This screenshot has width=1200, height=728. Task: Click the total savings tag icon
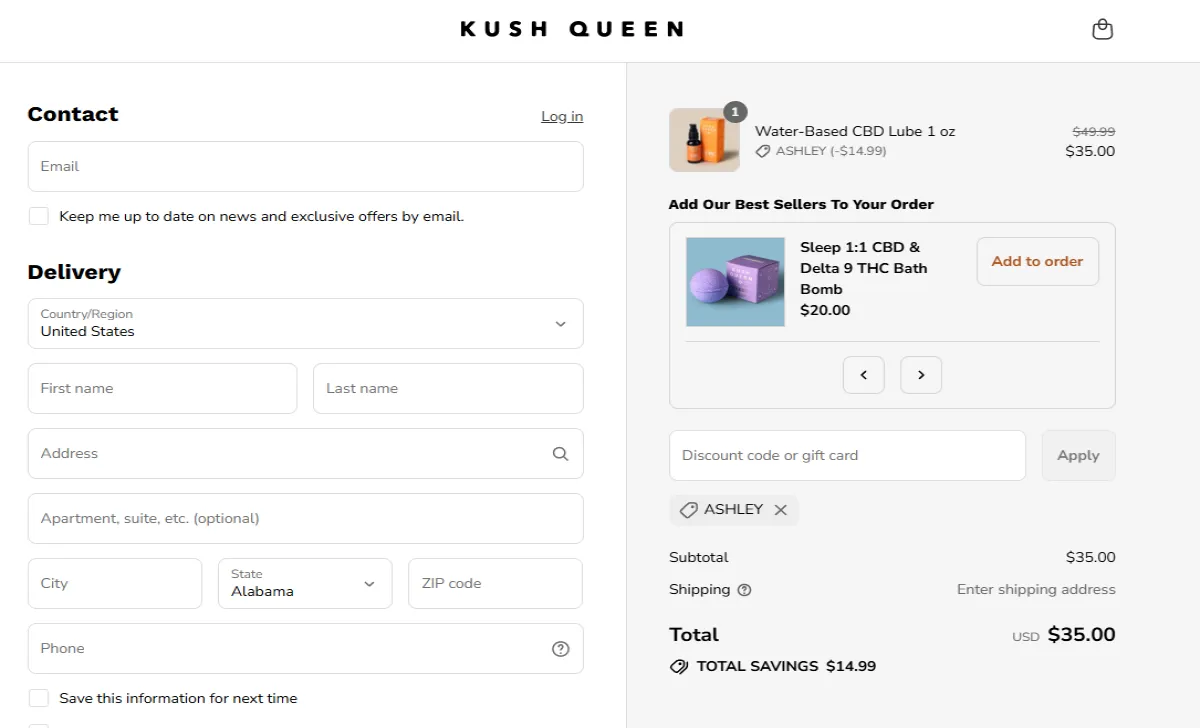pos(679,667)
